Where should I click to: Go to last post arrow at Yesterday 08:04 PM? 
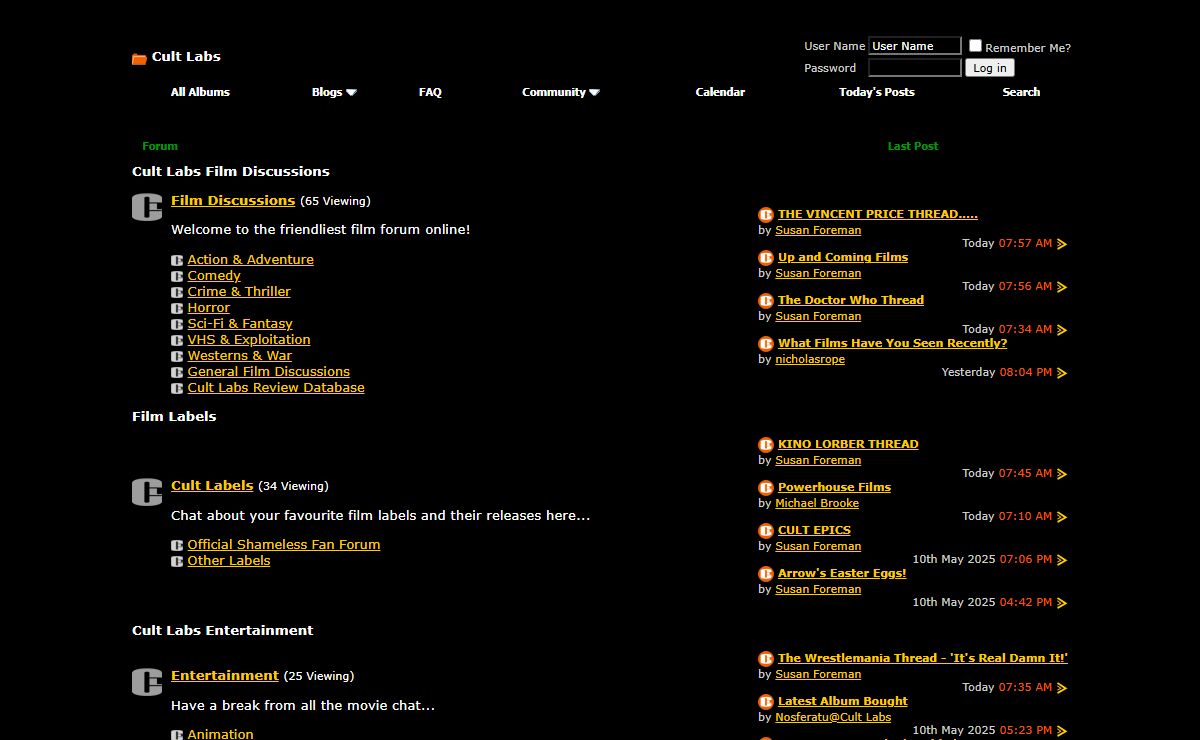(1062, 373)
